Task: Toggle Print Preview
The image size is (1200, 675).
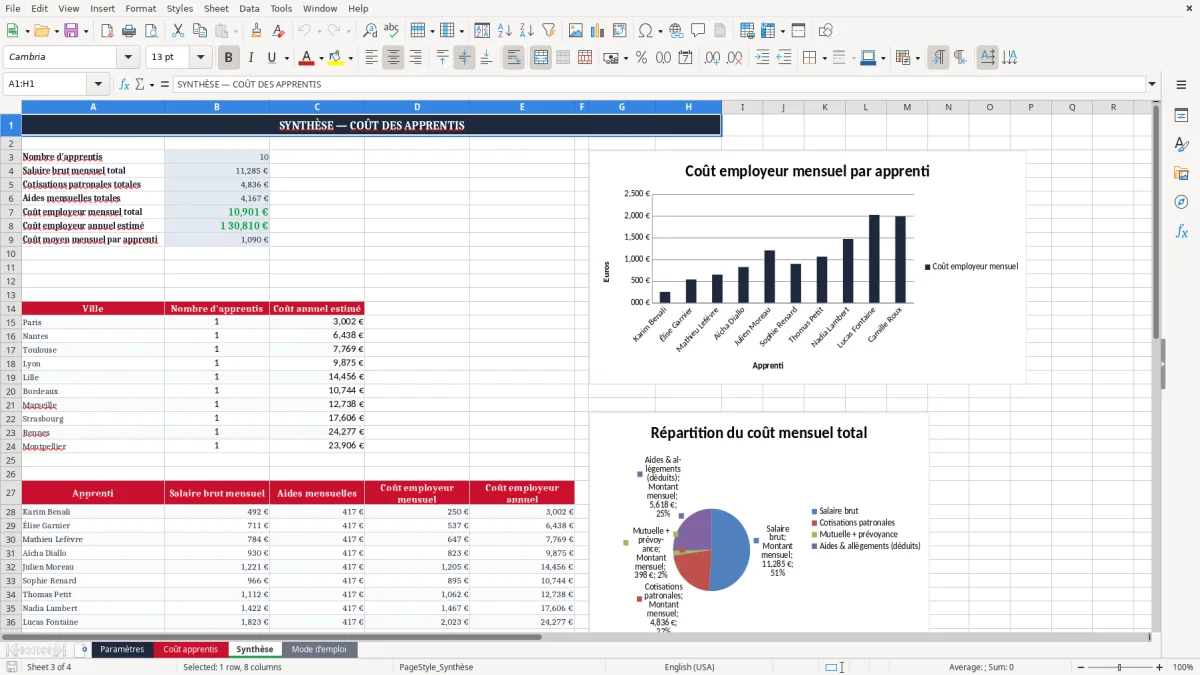Action: (151, 31)
